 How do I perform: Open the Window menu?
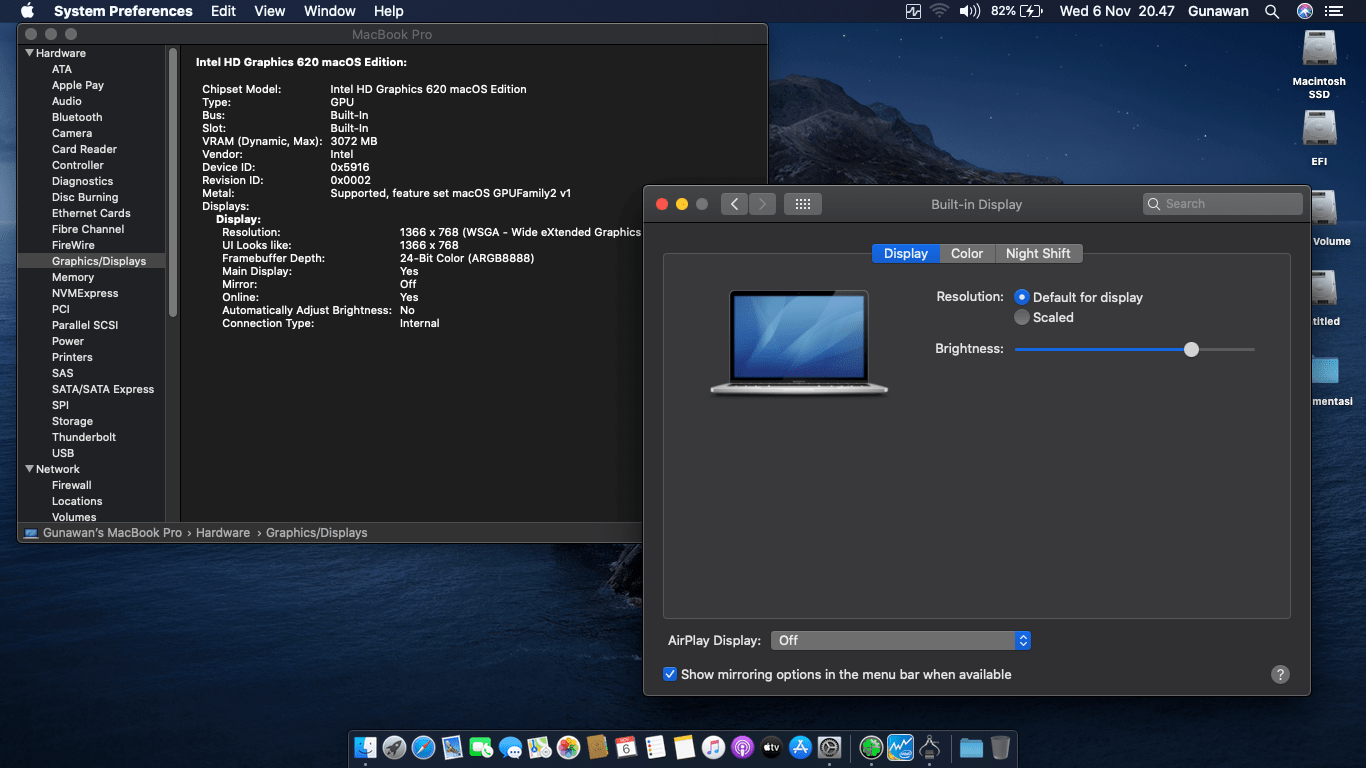click(329, 11)
